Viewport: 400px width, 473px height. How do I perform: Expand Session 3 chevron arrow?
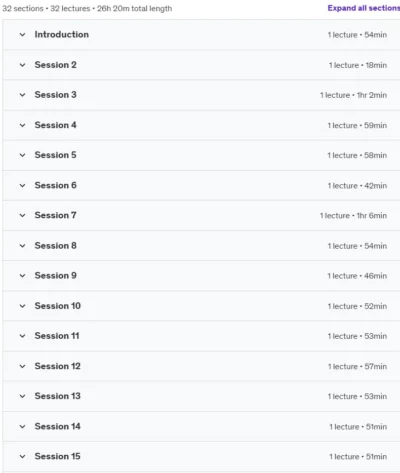tap(22, 95)
